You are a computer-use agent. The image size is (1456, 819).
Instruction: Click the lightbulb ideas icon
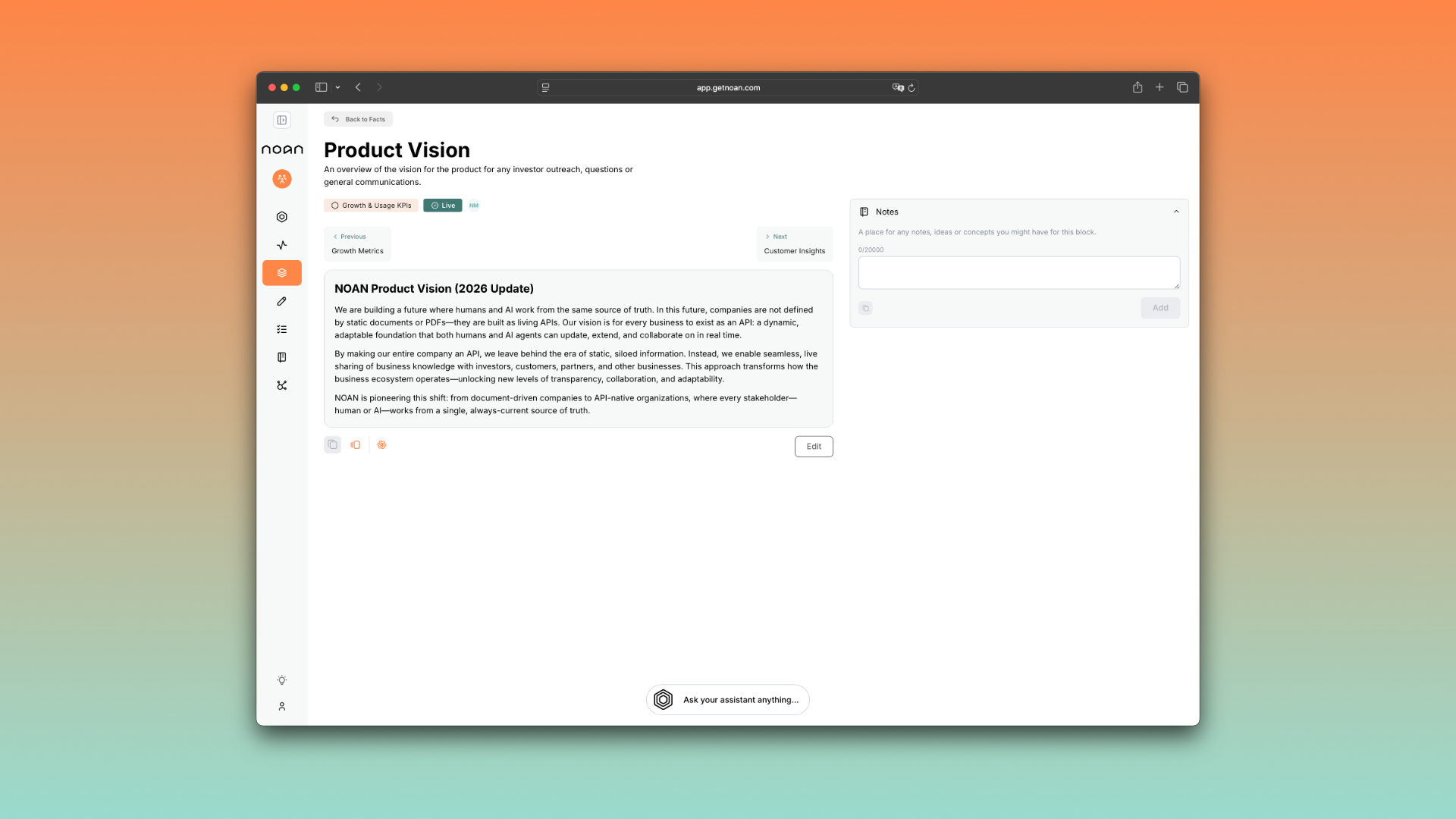coord(282,680)
